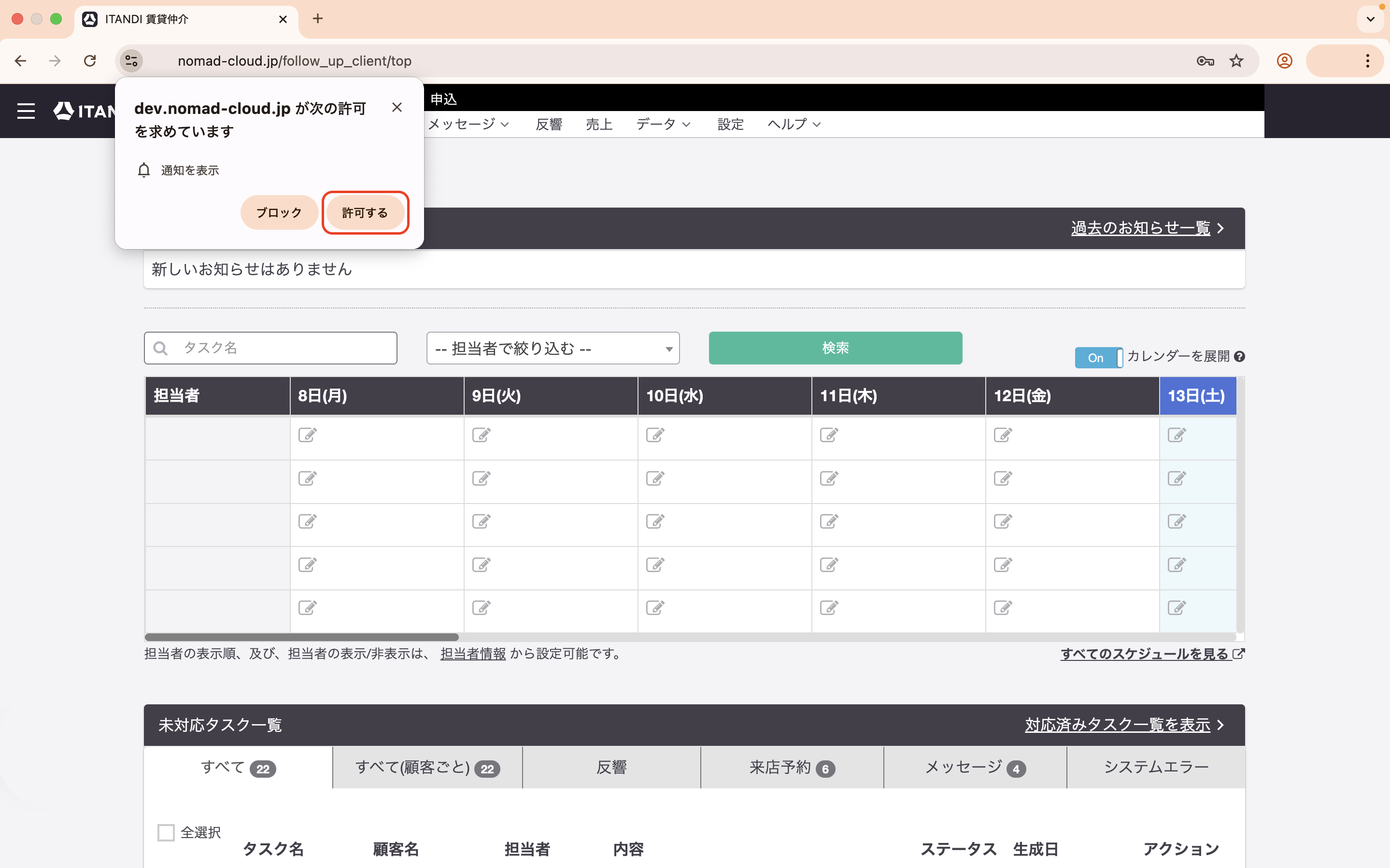Click the browser back arrow
The width and height of the screenshot is (1390, 868).
point(21,61)
